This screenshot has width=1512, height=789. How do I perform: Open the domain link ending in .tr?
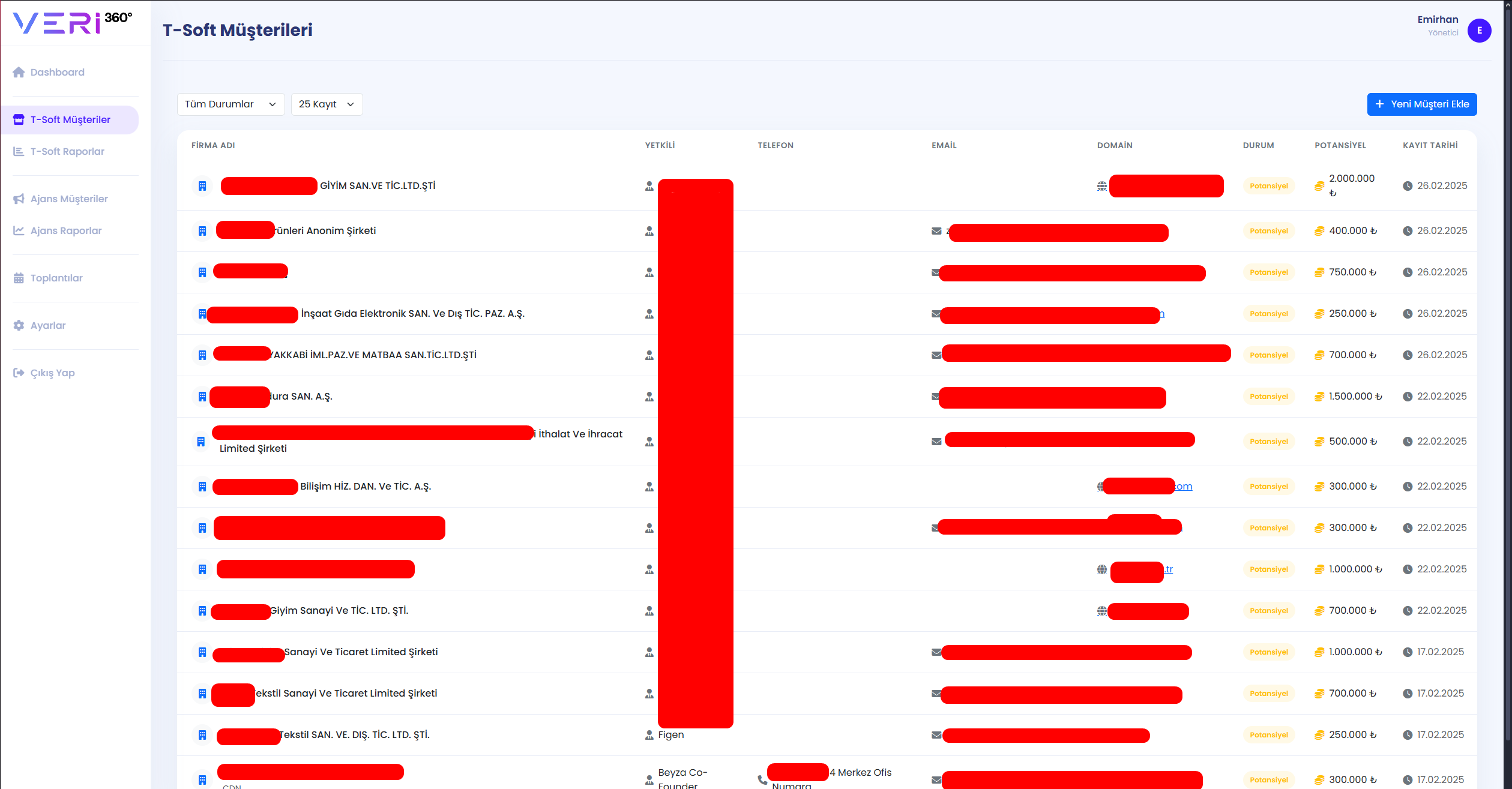point(1168,569)
